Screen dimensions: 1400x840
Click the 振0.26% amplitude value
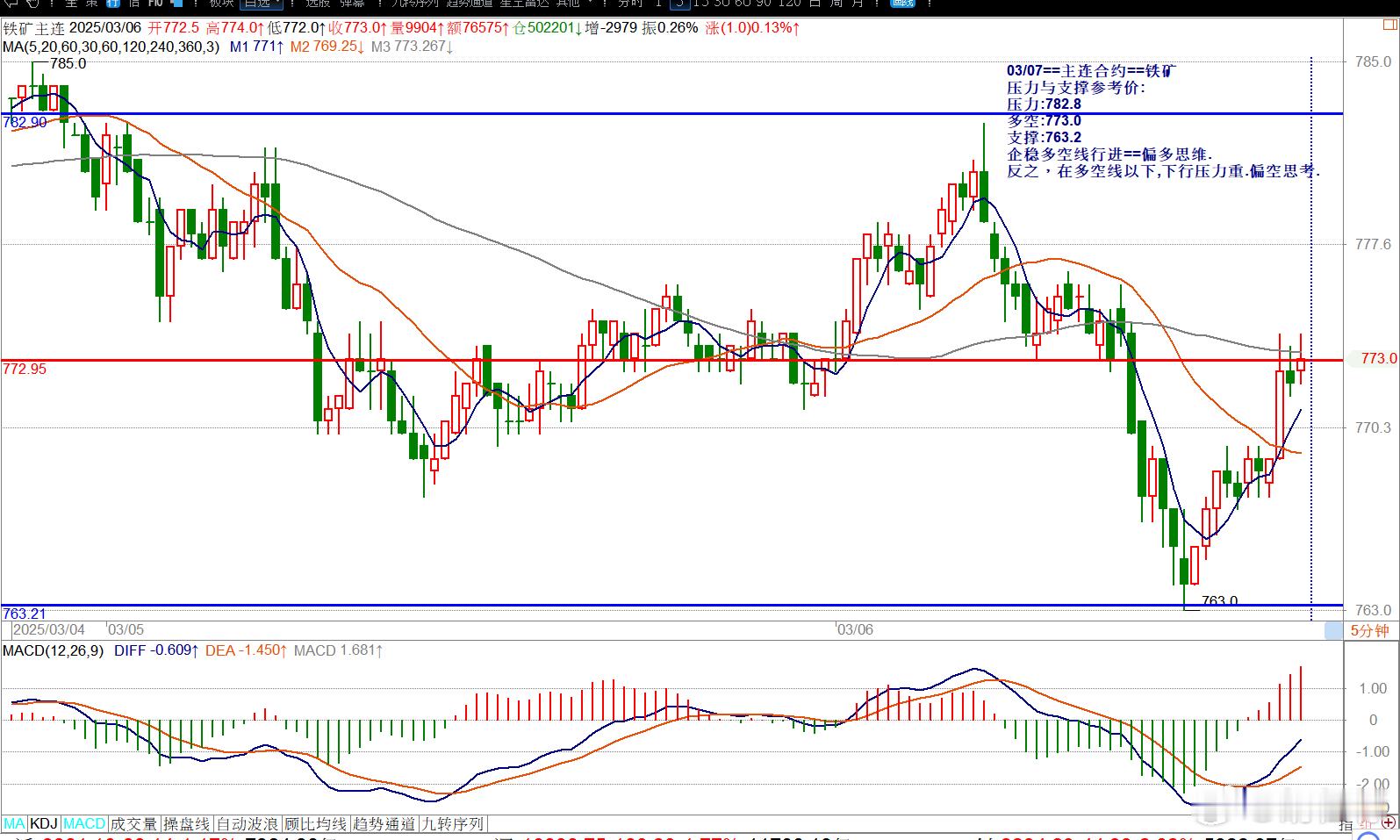670,28
